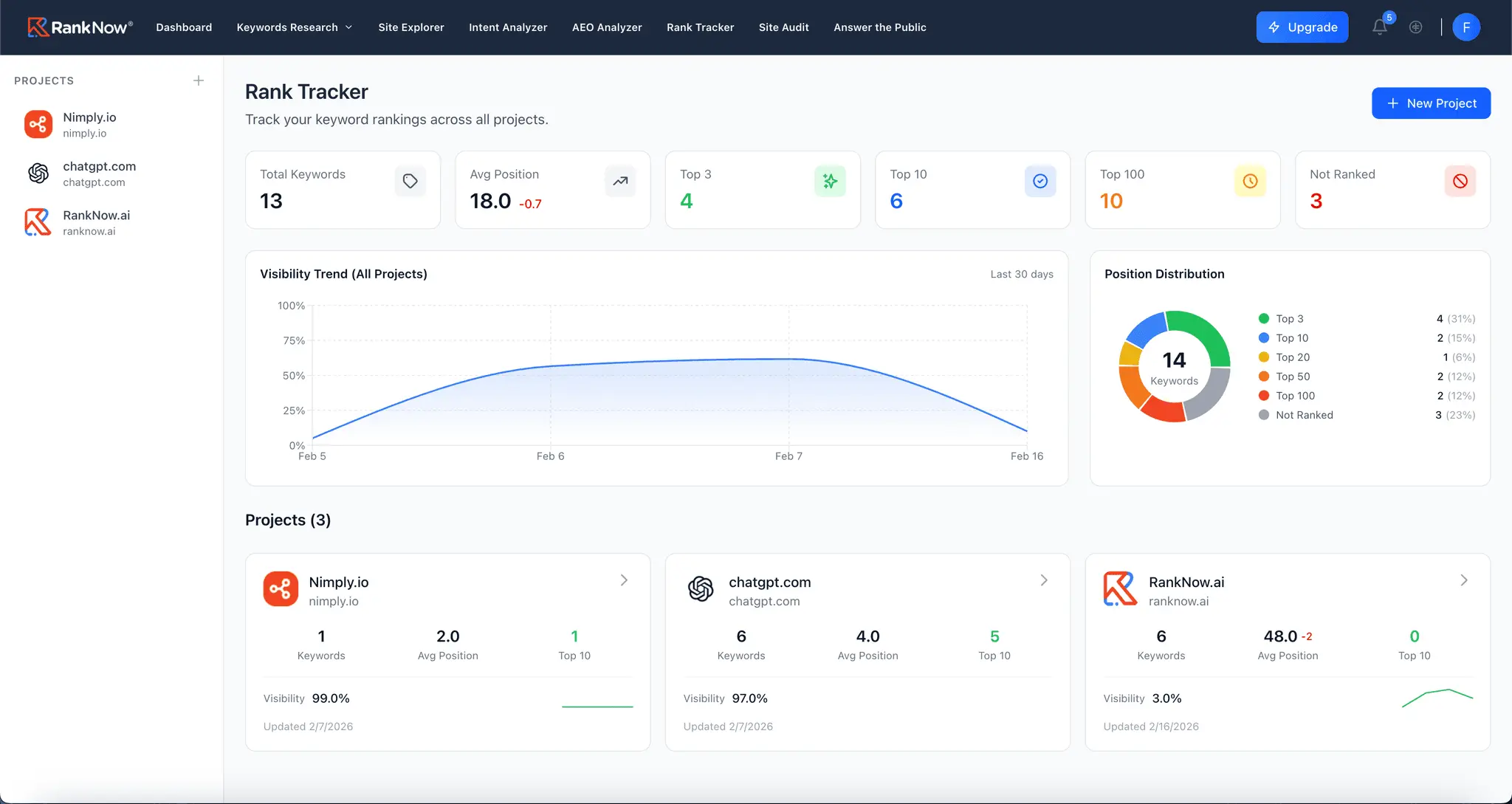Open AEO Analyzer page
Image resolution: width=1512 pixels, height=804 pixels.
click(607, 27)
